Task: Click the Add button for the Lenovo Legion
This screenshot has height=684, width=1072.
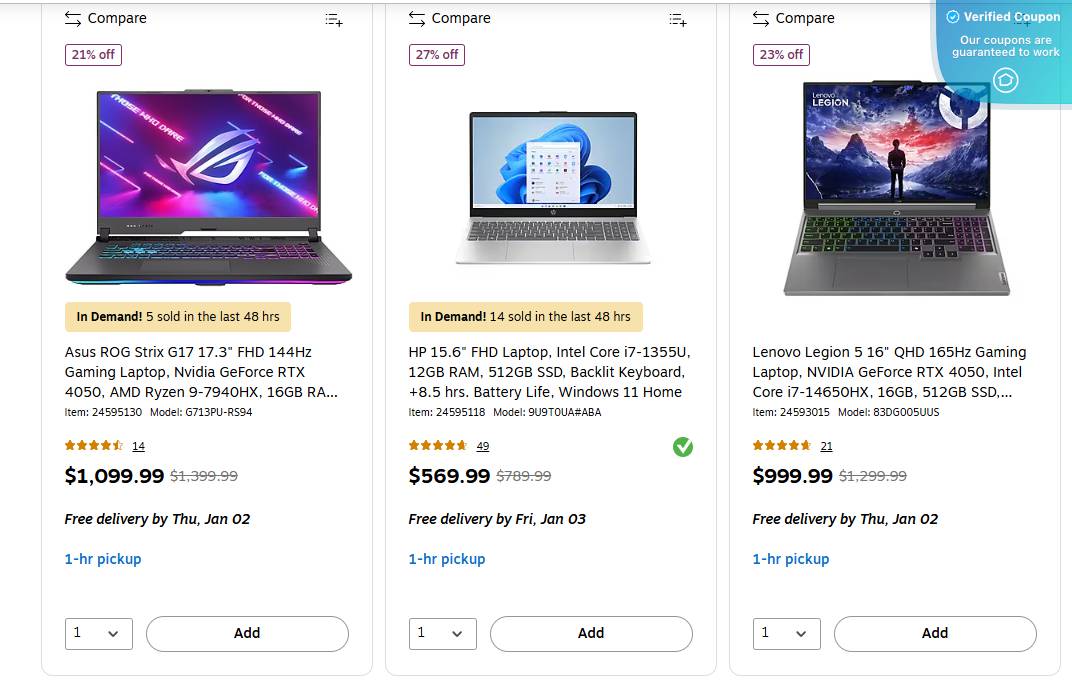Action: point(934,633)
